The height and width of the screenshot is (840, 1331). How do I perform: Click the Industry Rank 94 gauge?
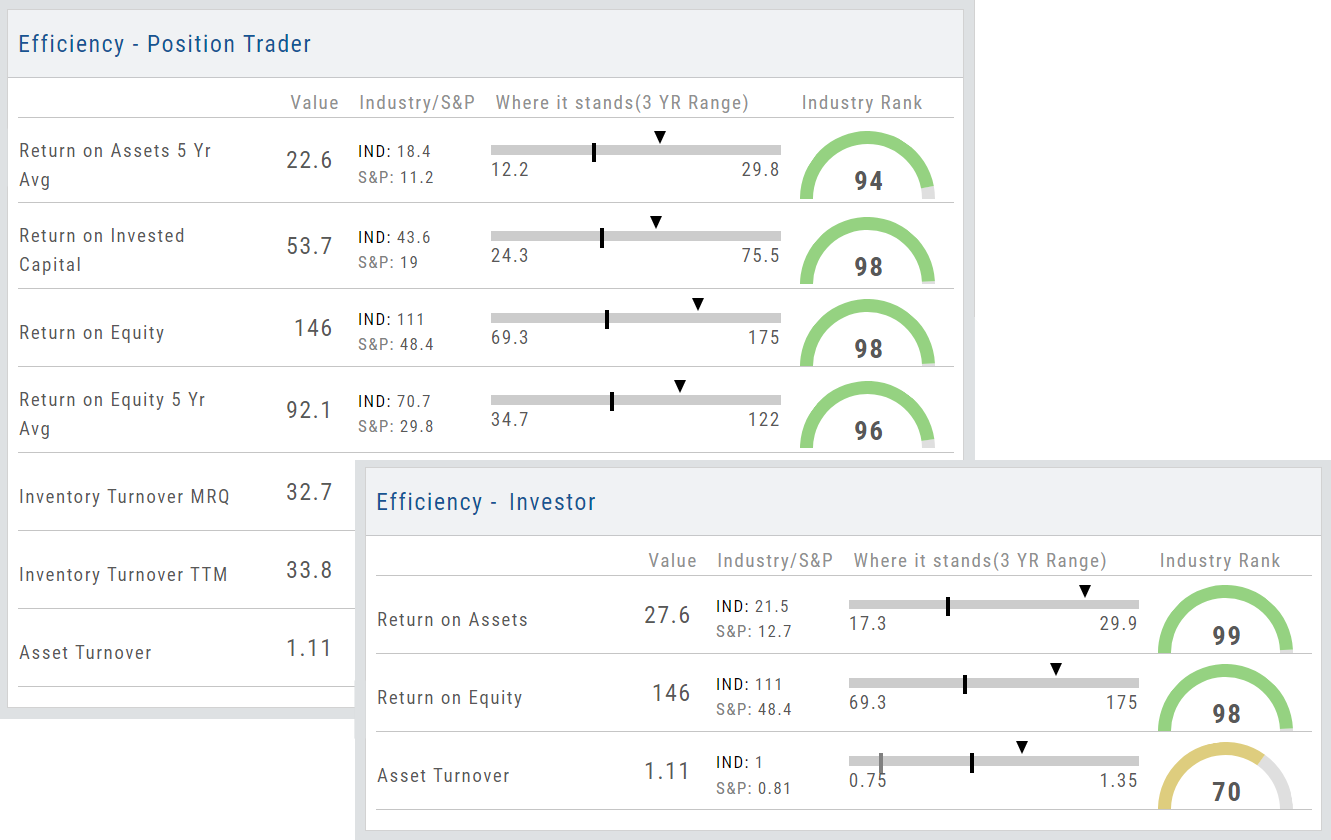pos(867,165)
